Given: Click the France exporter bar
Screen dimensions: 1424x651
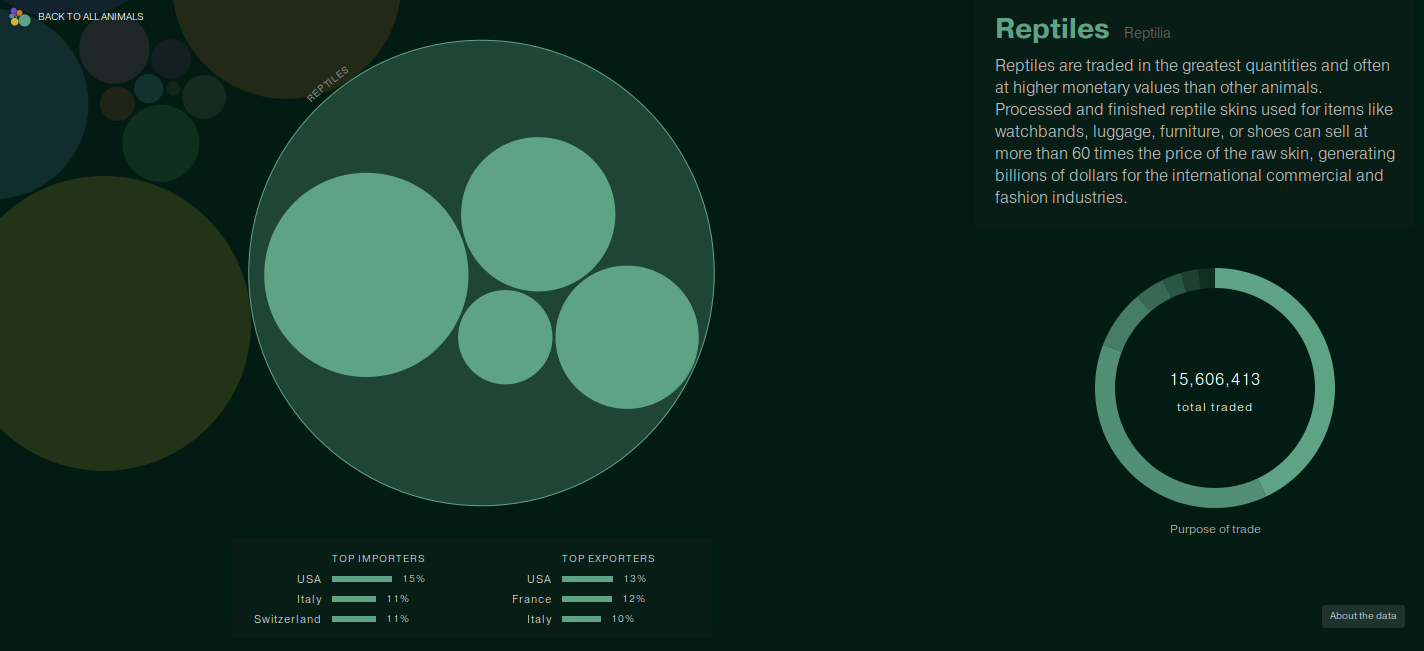Looking at the screenshot, I should pos(587,599).
